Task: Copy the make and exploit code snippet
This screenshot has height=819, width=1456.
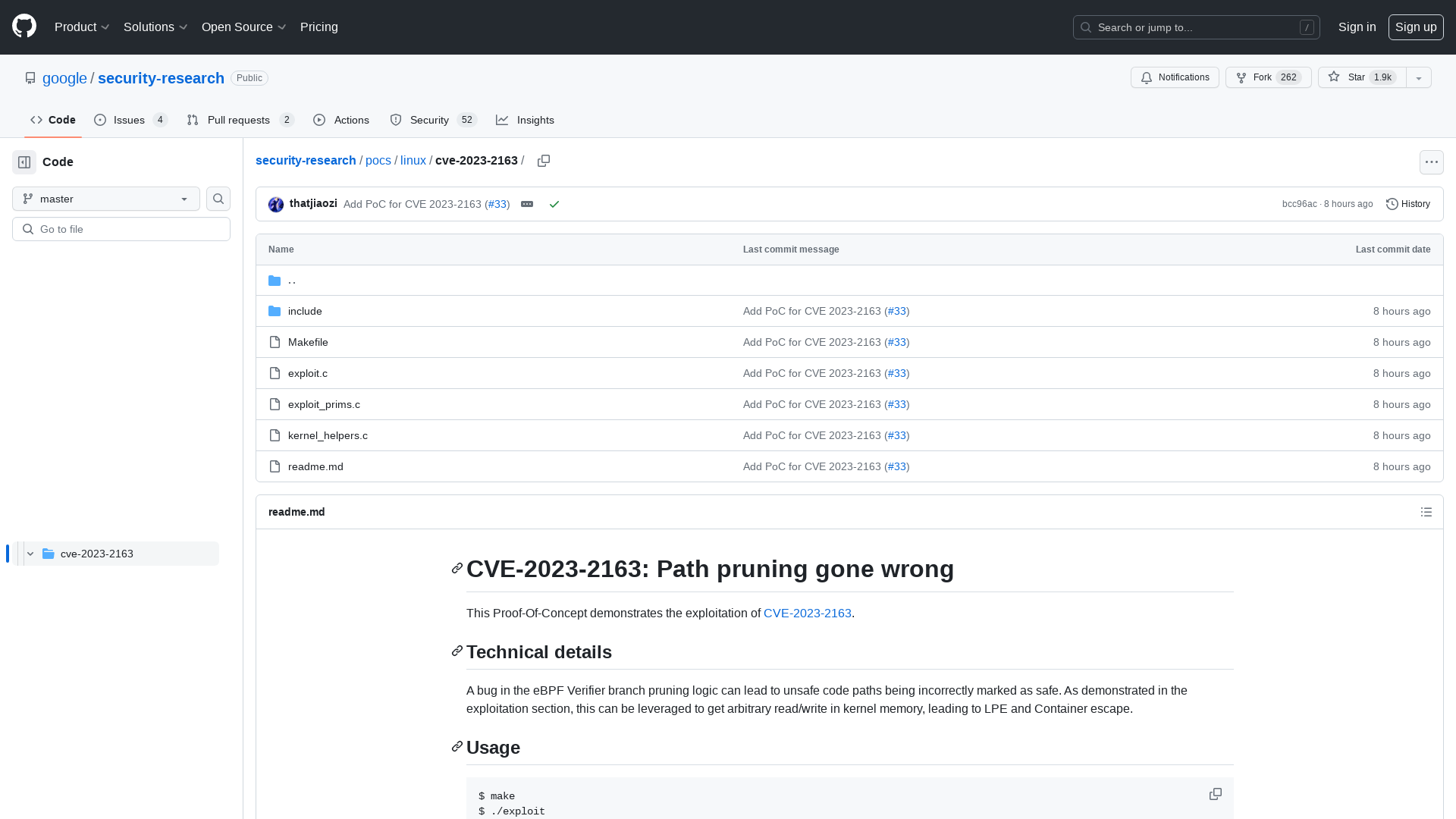Action: click(x=1216, y=794)
